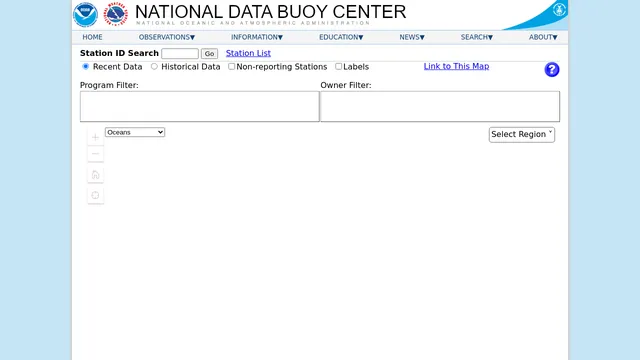Select the Recent Data radio button
640x360 pixels.
[x=86, y=67]
